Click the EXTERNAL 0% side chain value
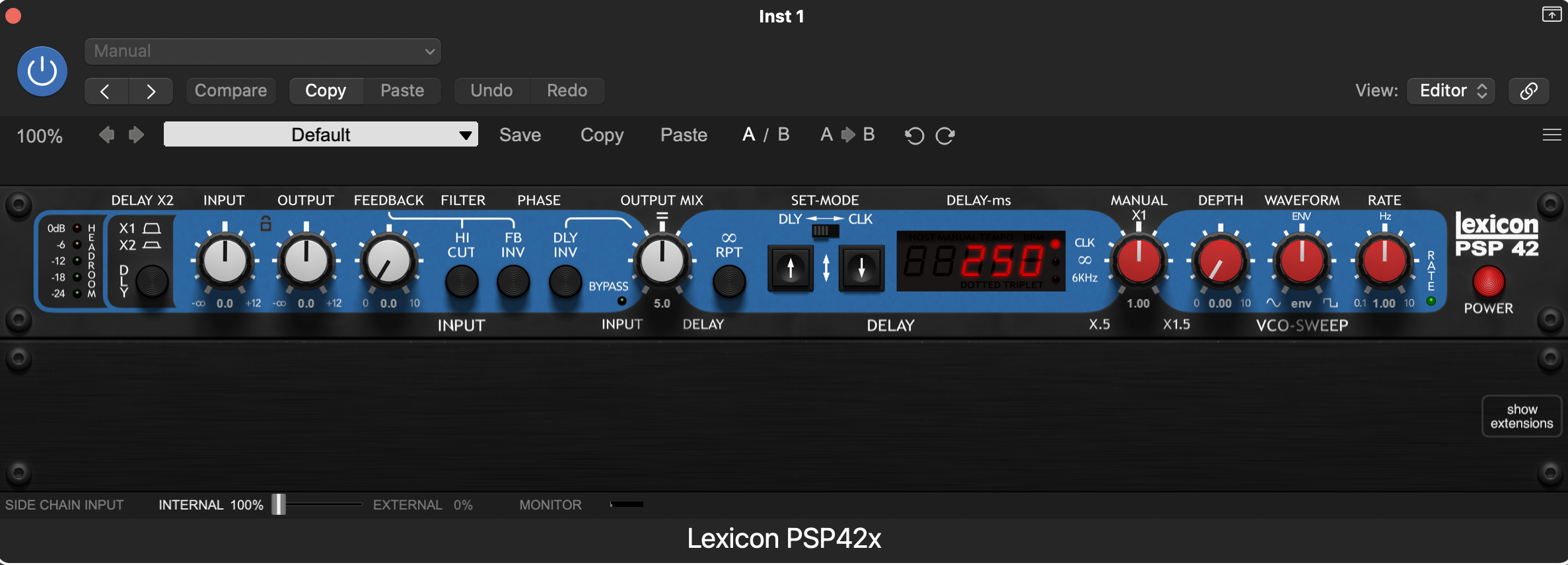The height and width of the screenshot is (565, 1568). point(463,505)
